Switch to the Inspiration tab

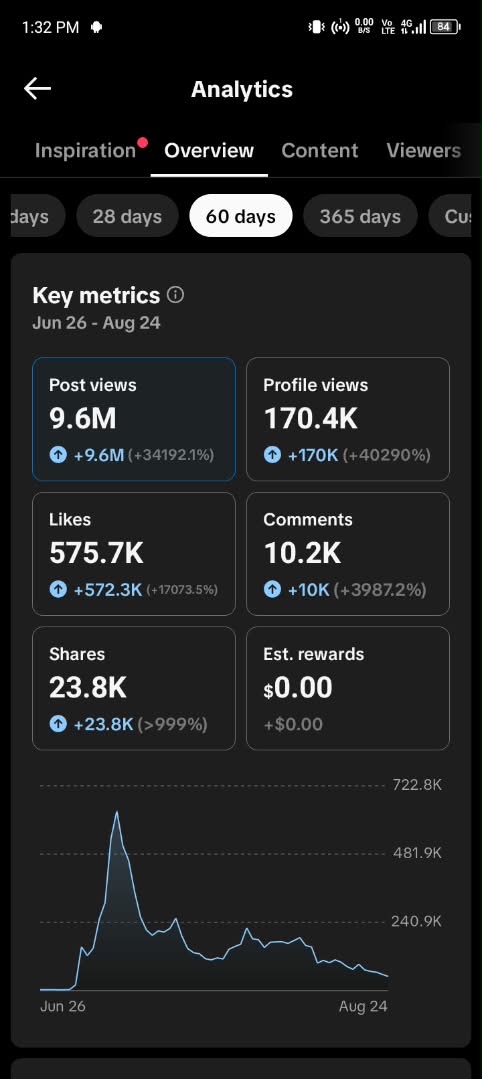[85, 150]
